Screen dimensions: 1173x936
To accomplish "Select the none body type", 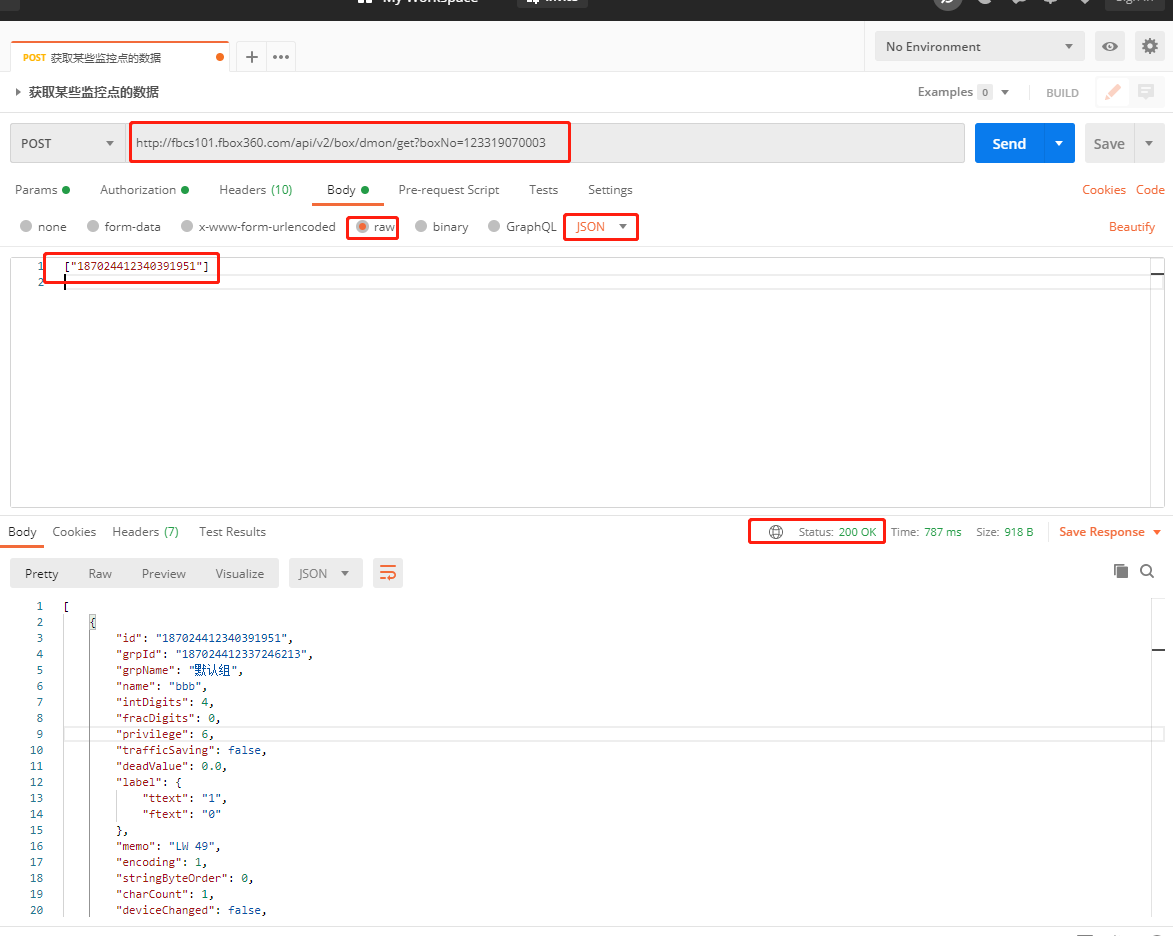I will point(43,227).
